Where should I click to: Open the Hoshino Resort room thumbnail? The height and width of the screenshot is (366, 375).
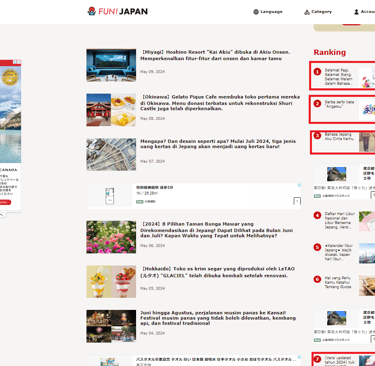pos(111,65)
